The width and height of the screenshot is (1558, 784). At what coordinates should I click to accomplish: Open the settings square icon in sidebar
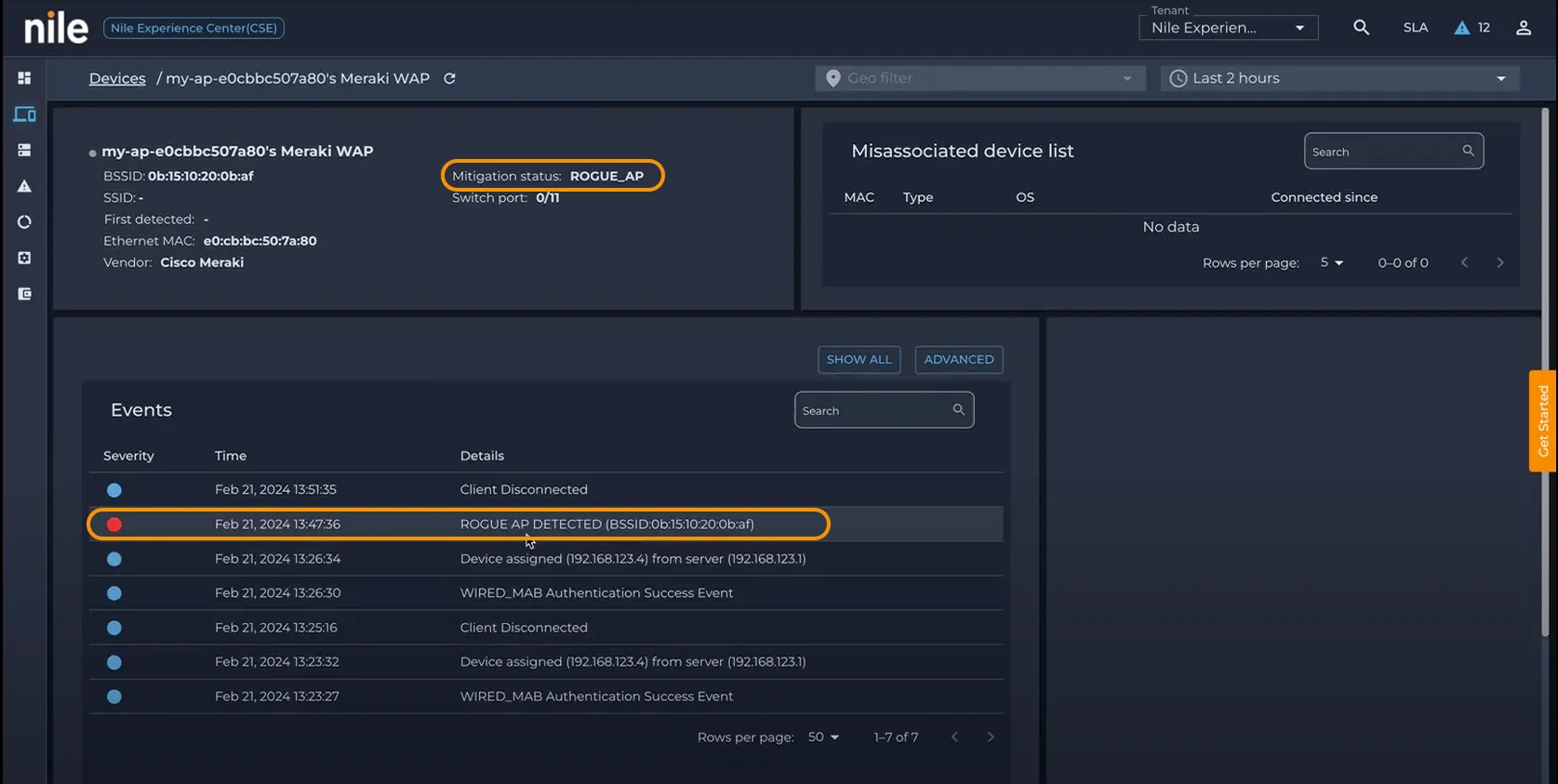click(x=24, y=258)
